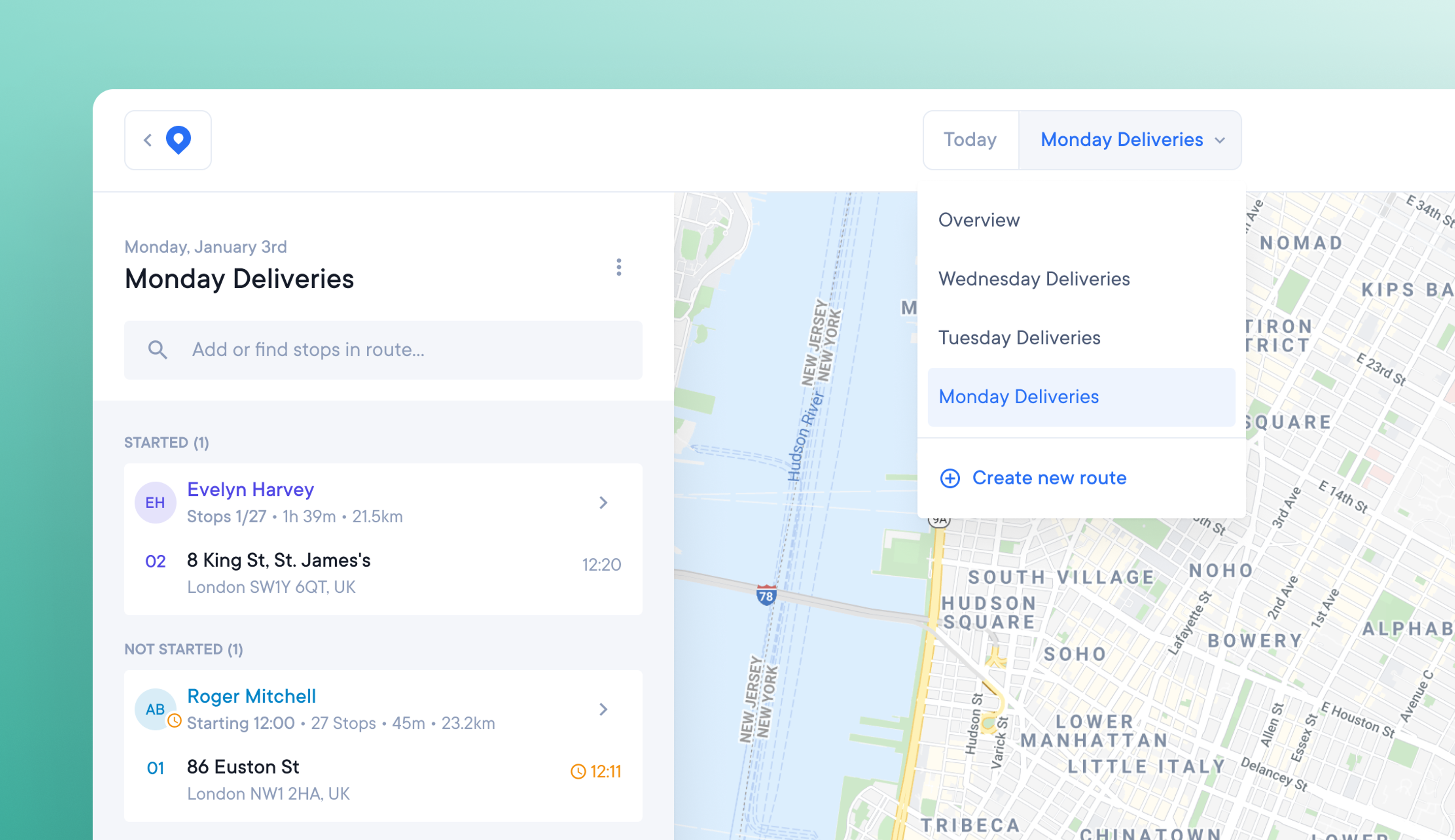
Task: Expand Evelyn Harvey's route chevron
Action: coord(603,503)
